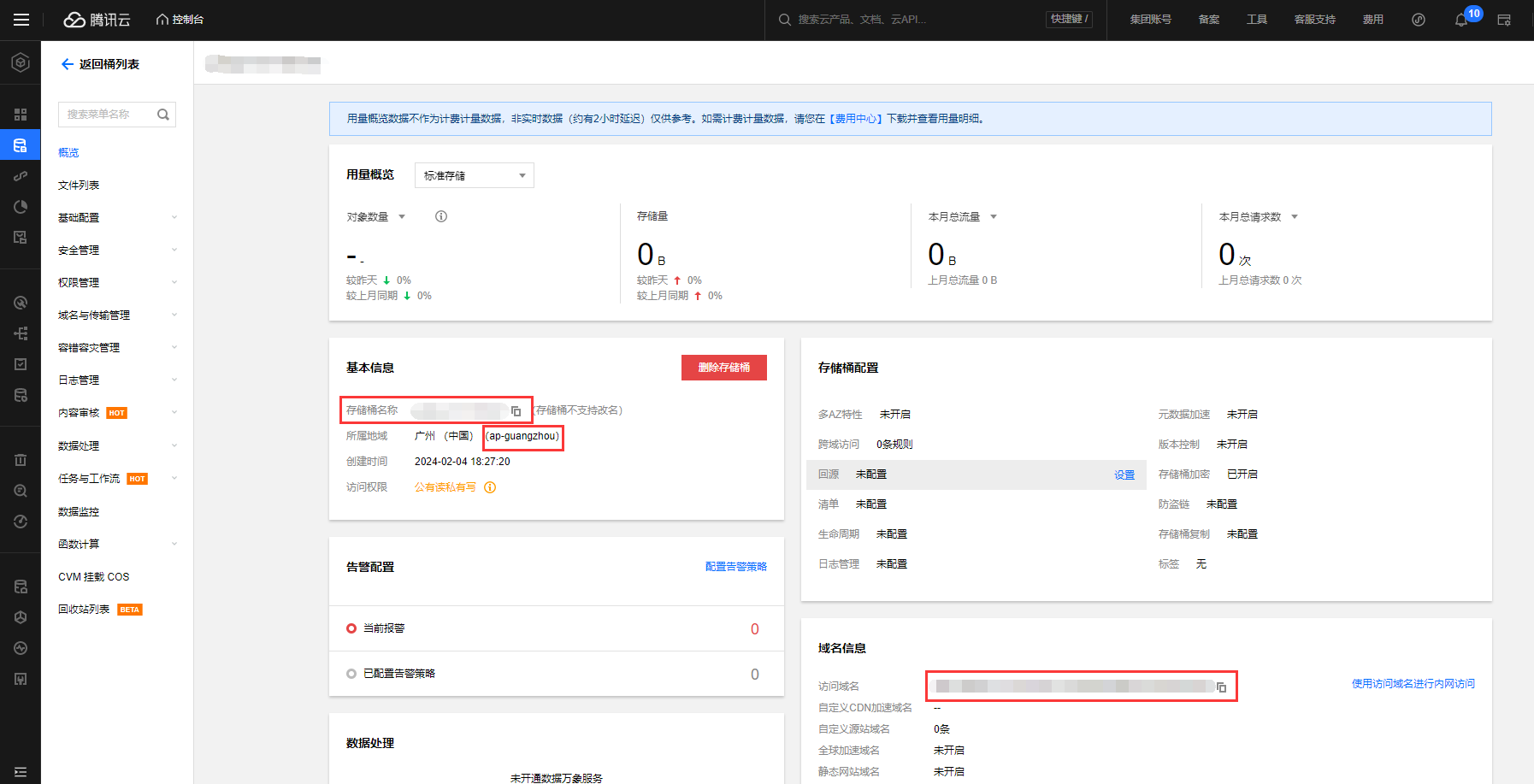The image size is (1534, 784).
Task: Open 数据监控 in the sidebar
Action: tap(79, 512)
